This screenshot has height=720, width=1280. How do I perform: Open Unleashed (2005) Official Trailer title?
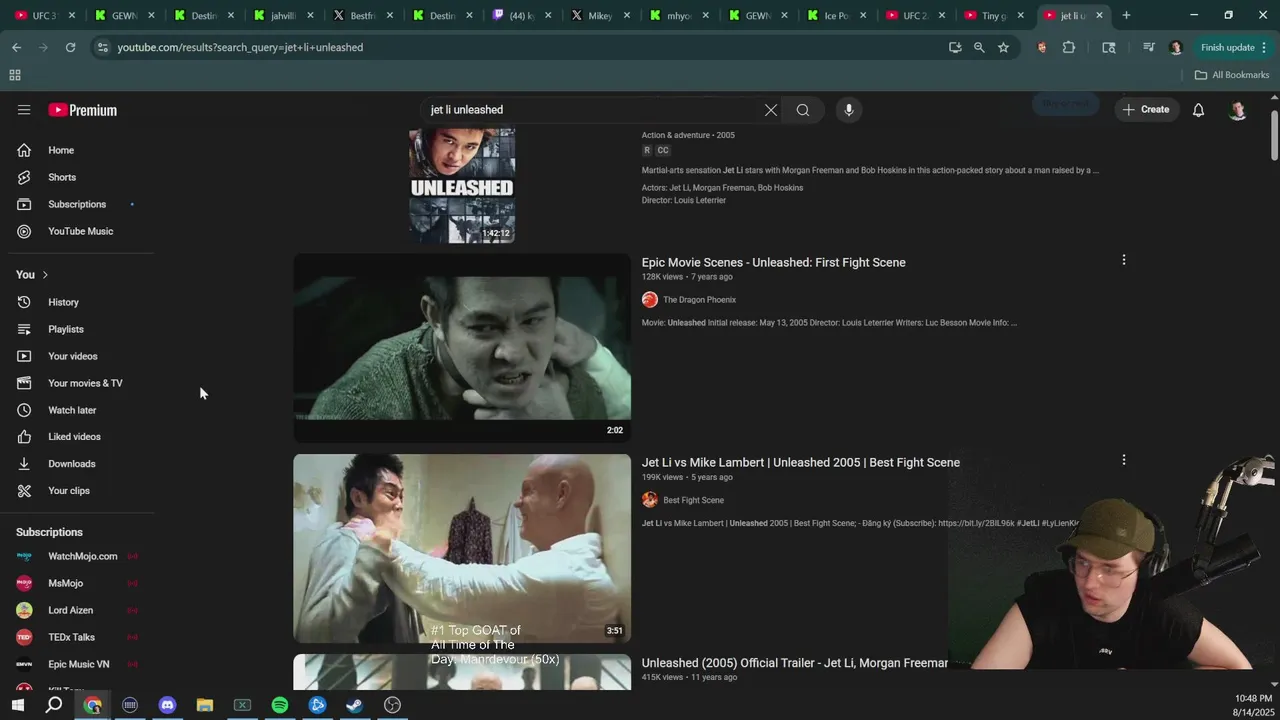pos(794,663)
